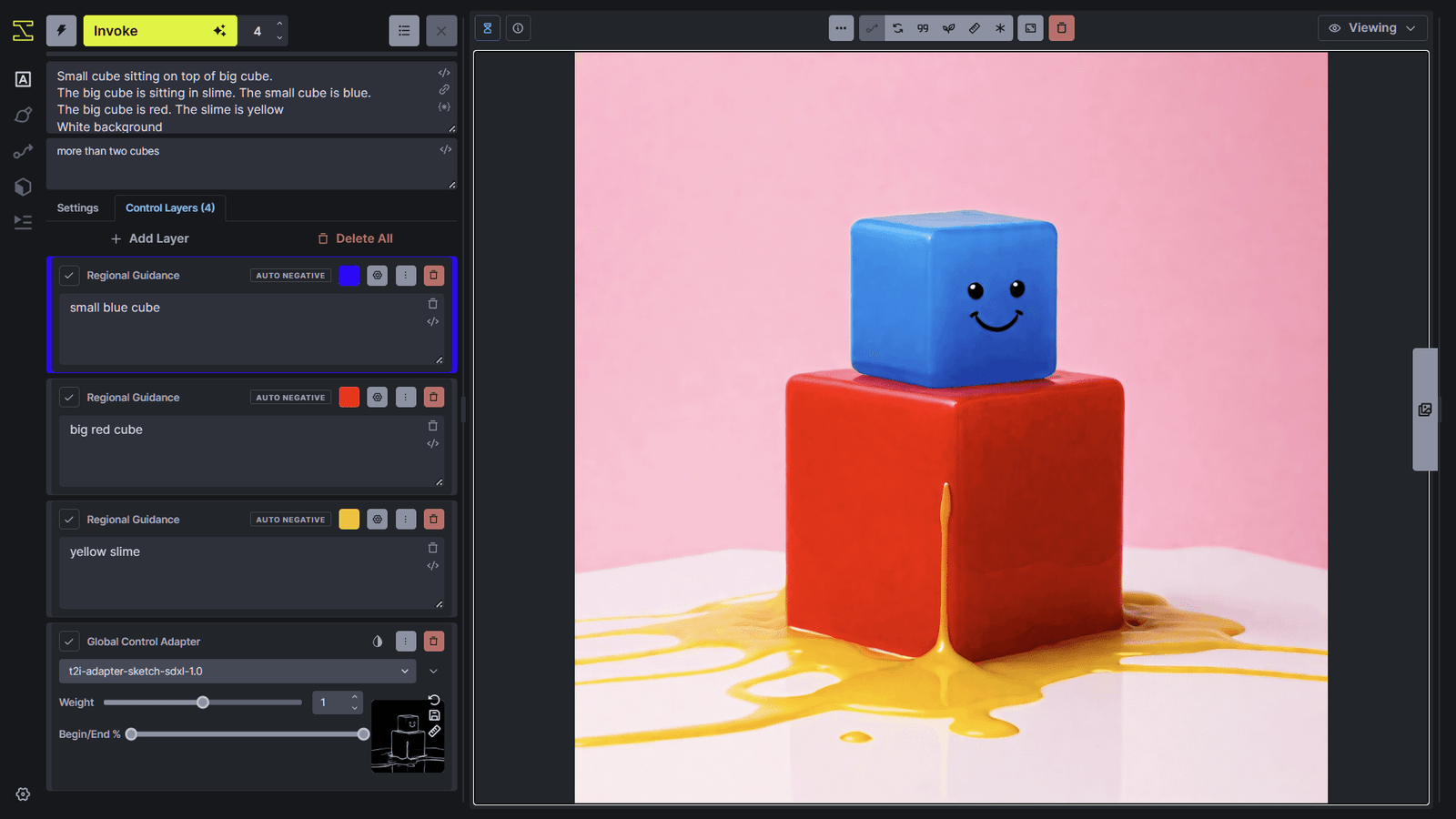This screenshot has width=1456, height=819.
Task: Cancel current generation with the X button
Action: tap(441, 31)
